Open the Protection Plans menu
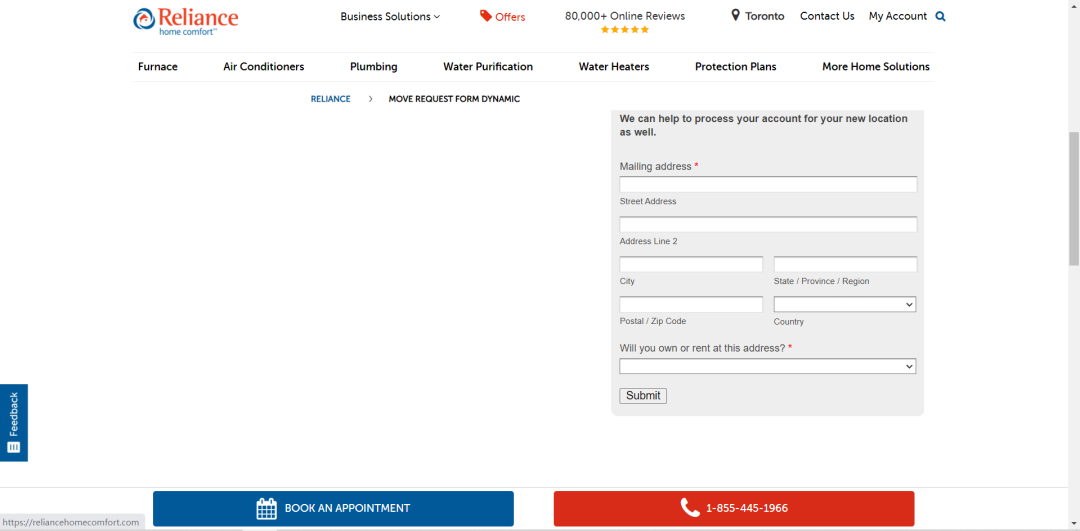Screen dimensions: 1080x531 point(736,67)
